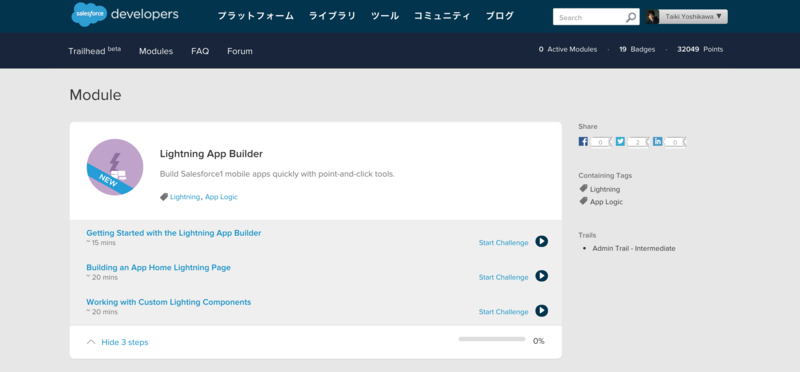Click the module description about Salesforce1 apps

pos(278,174)
